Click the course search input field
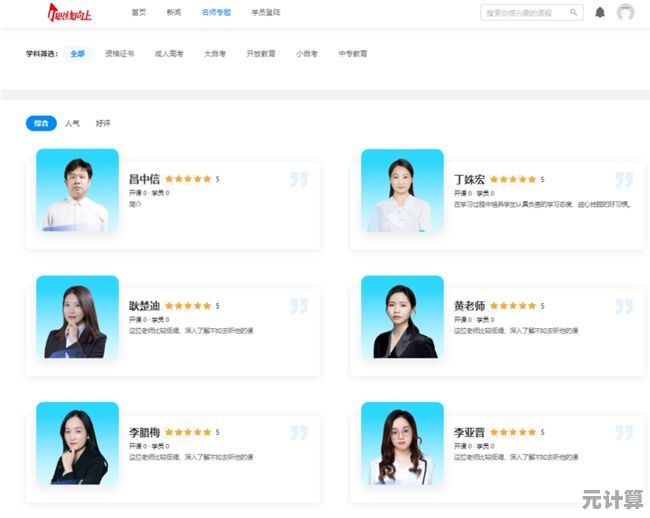Viewport: 650px width, 518px height. pyautogui.click(x=525, y=13)
